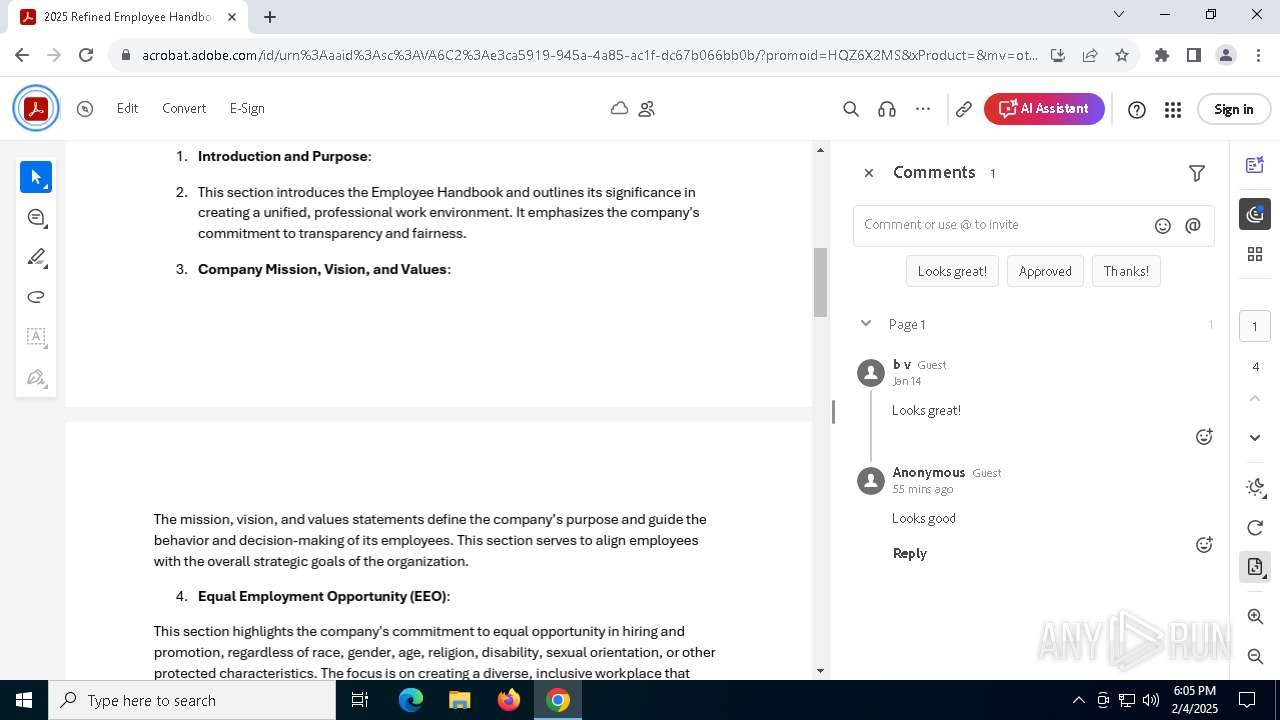Show hidden system tray icons
1280x720 pixels.
tap(1078, 700)
